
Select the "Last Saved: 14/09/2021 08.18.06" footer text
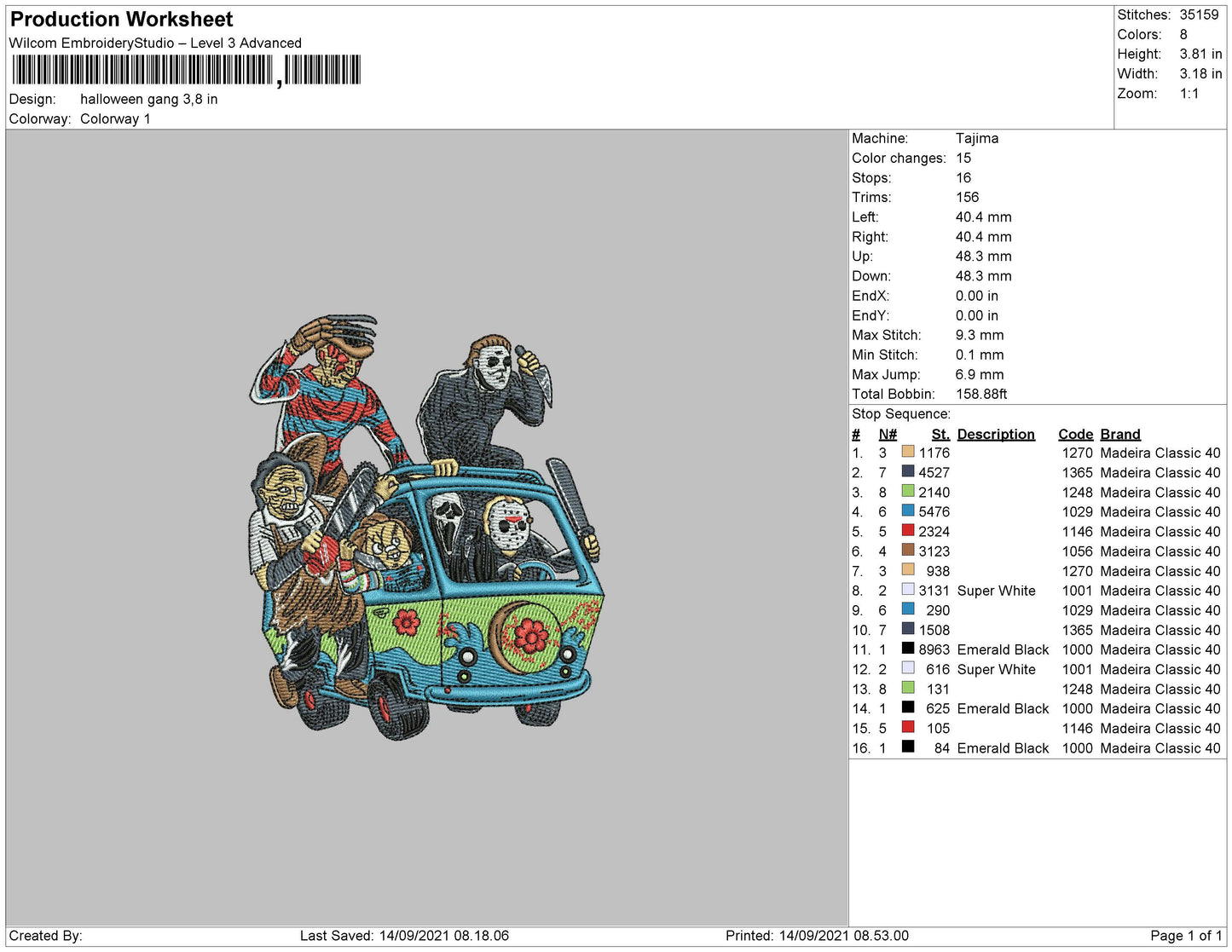[x=404, y=936]
